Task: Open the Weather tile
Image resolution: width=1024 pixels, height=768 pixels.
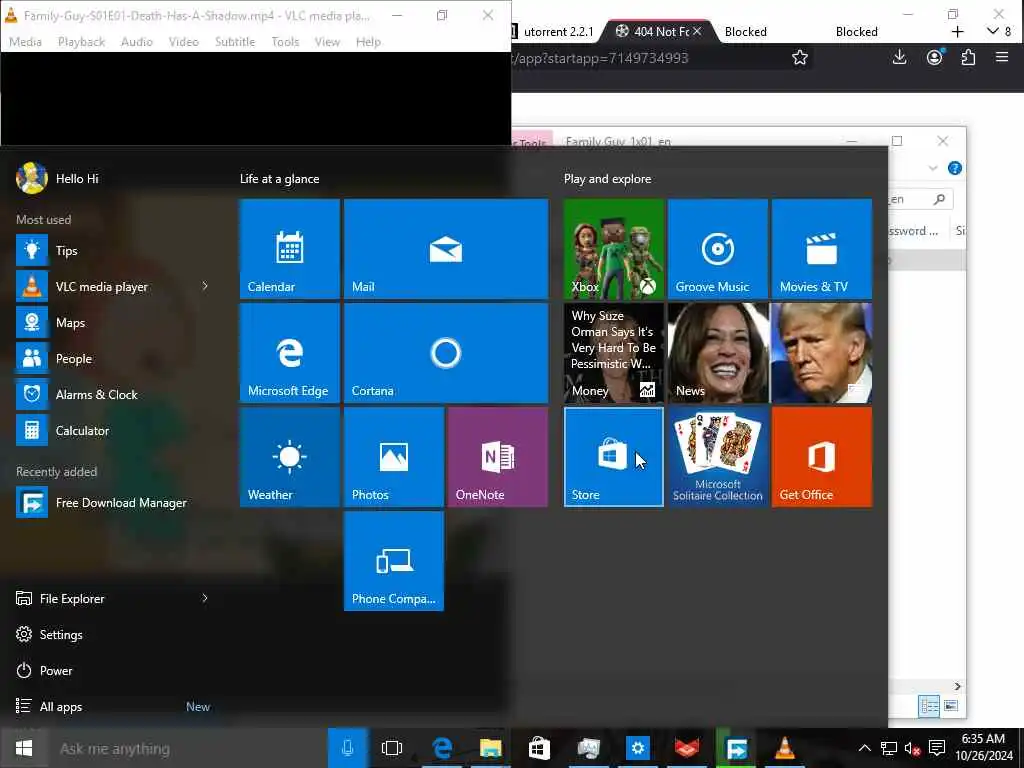Action: (289, 457)
